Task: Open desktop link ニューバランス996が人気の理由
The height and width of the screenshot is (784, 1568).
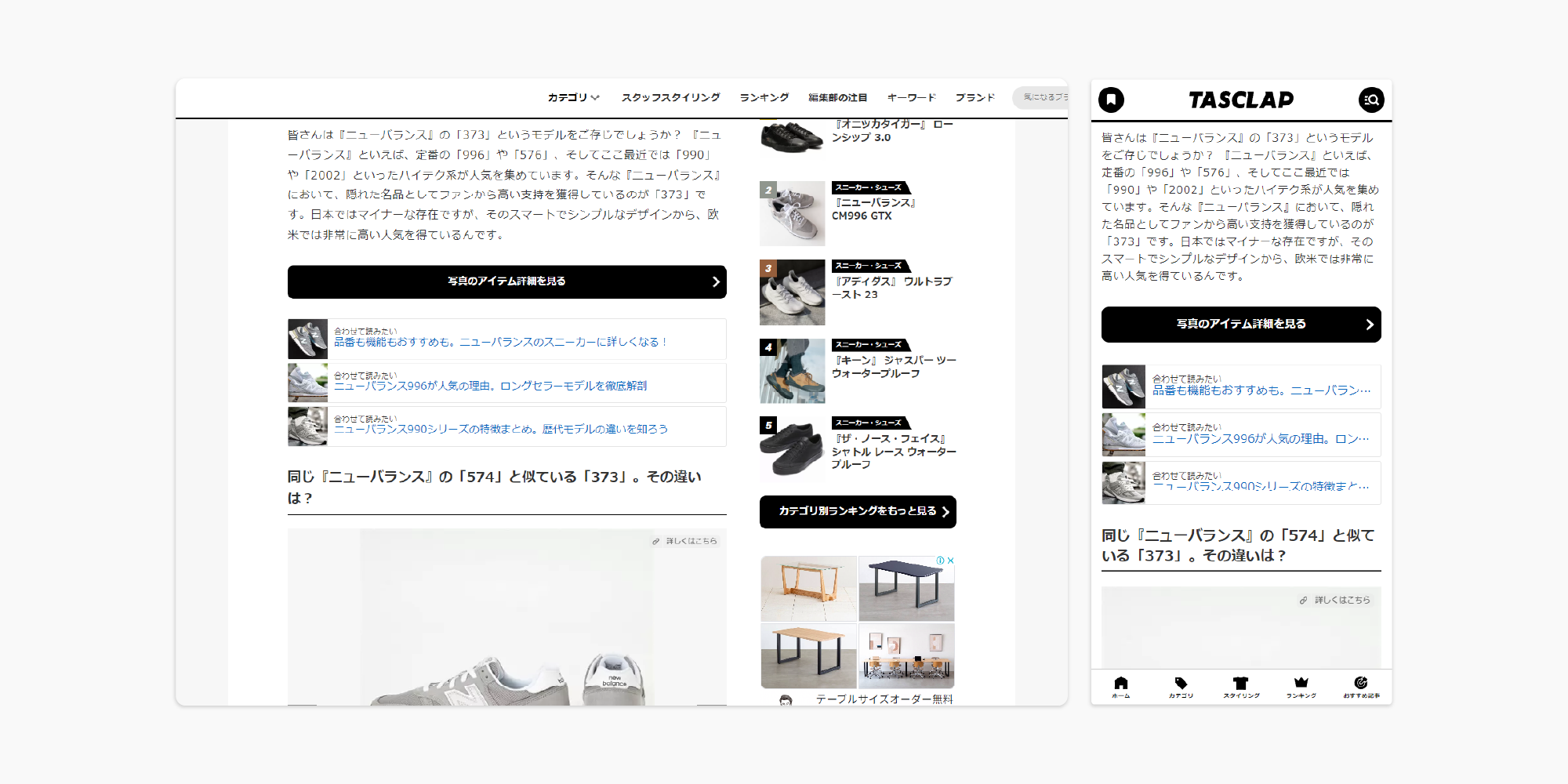Action: (491, 386)
